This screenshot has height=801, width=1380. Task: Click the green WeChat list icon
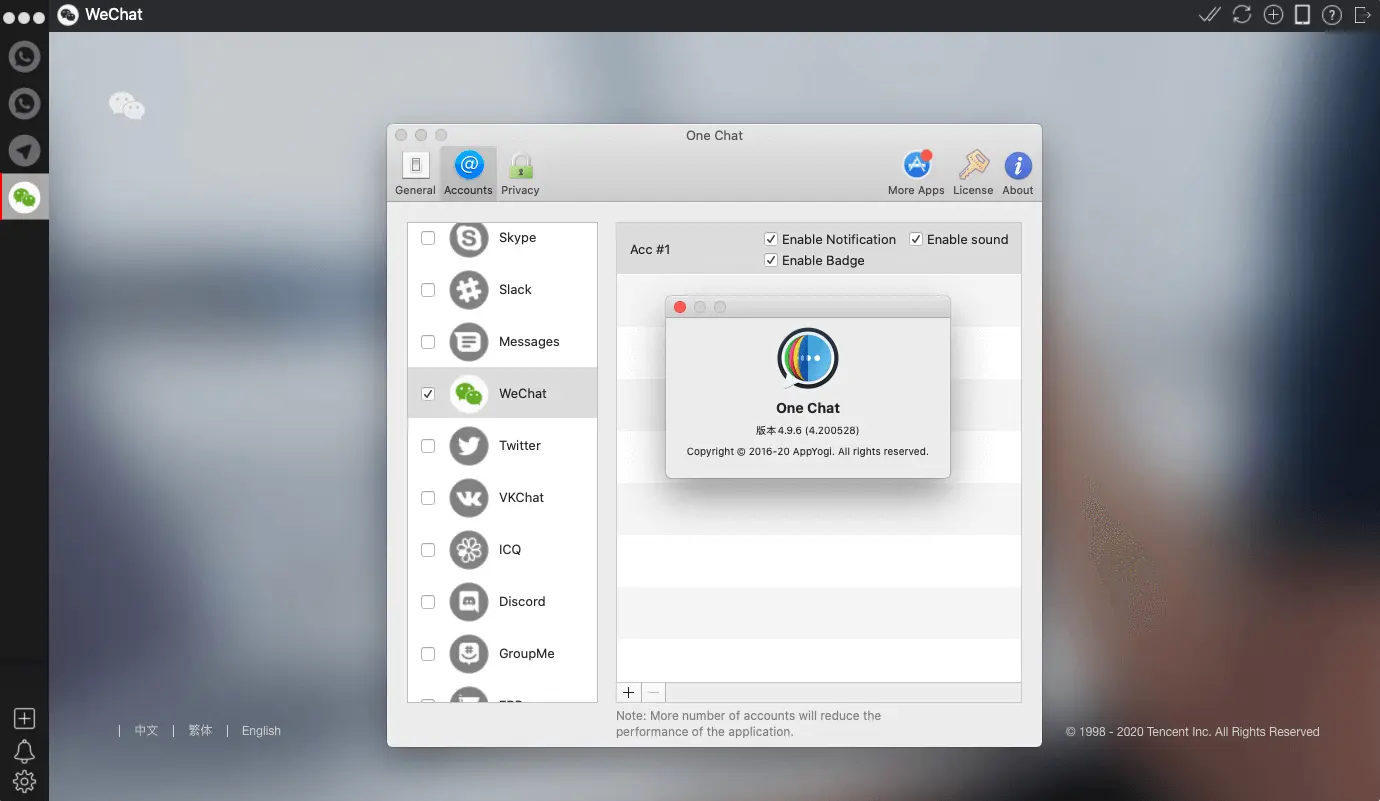pyautogui.click(x=468, y=394)
